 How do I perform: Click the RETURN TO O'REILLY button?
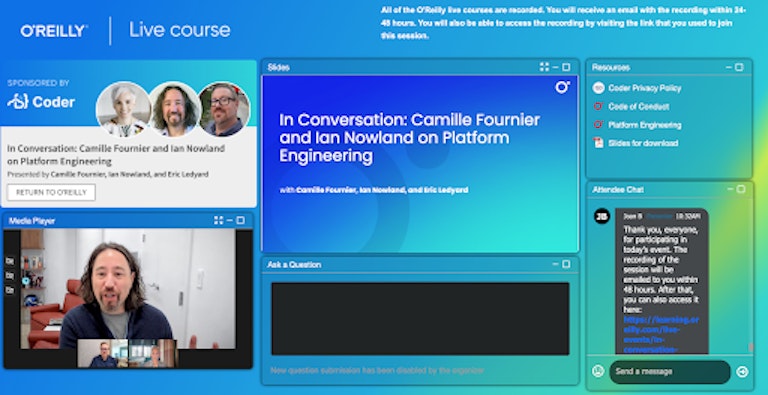(x=51, y=192)
